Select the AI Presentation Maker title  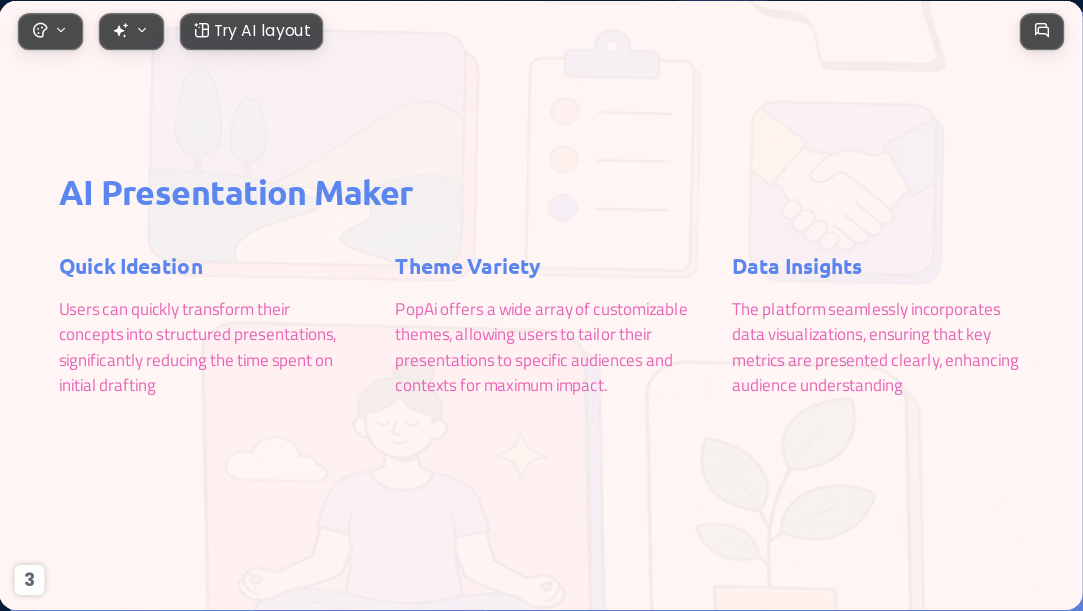pyautogui.click(x=236, y=193)
